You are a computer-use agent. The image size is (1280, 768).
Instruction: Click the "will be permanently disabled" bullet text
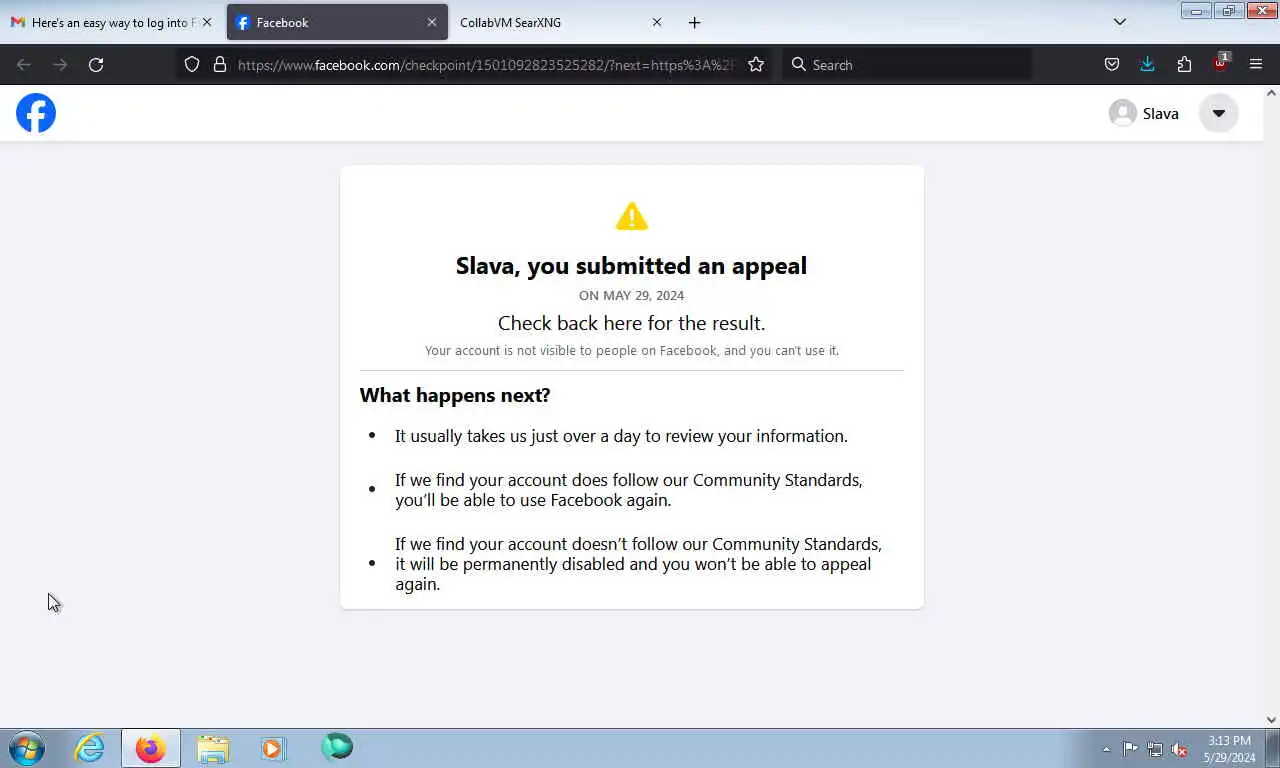(638, 564)
